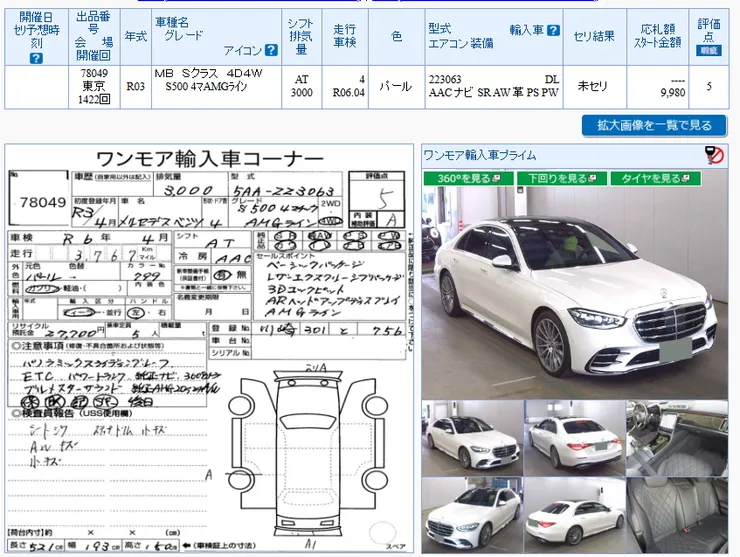Open the quilted rear seat thumbnail

pyautogui.click(x=677, y=515)
